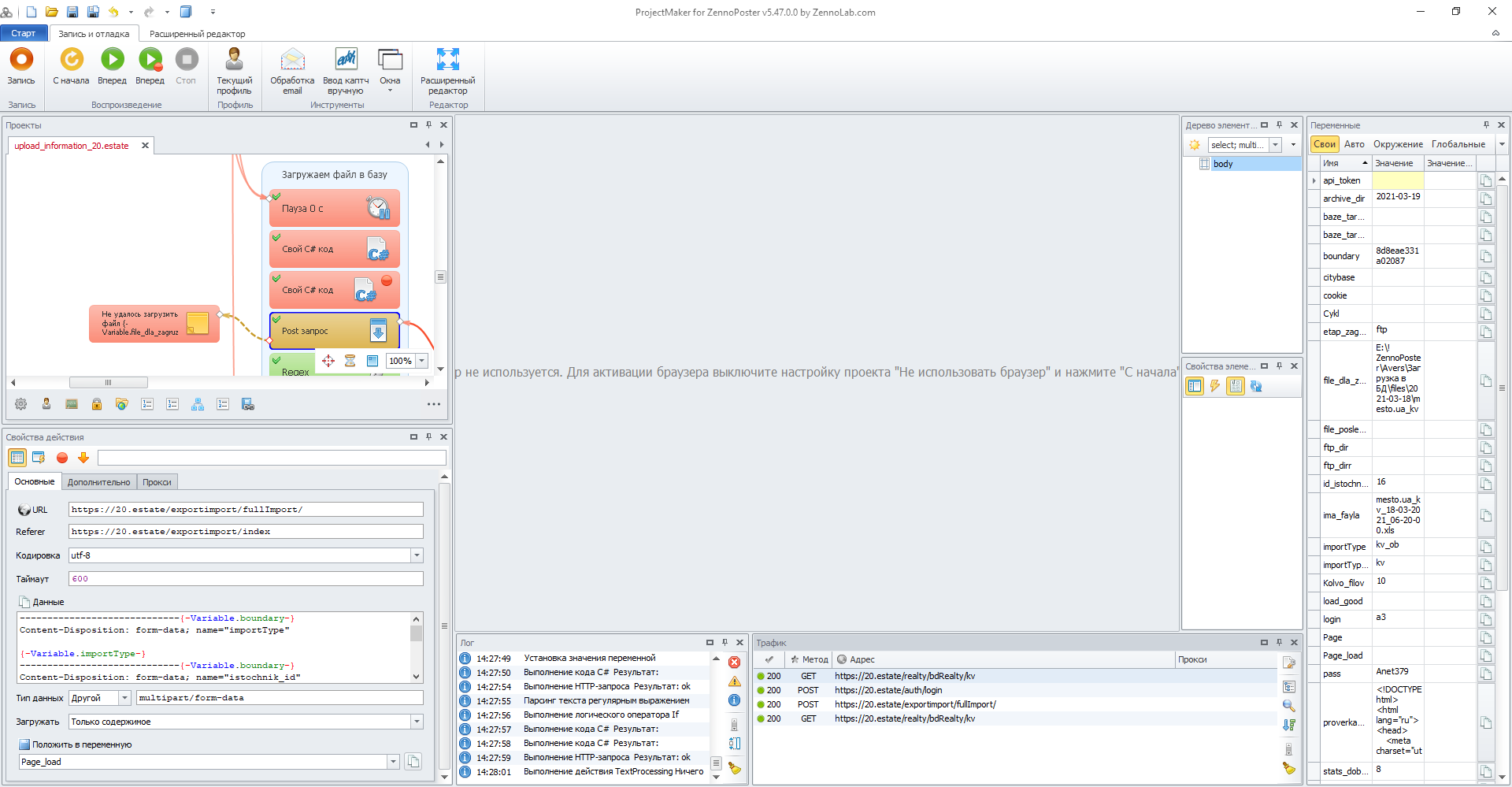Viewport: 1512px width, 787px height.
Task: Open project settings gear icon
Action: tap(21, 404)
